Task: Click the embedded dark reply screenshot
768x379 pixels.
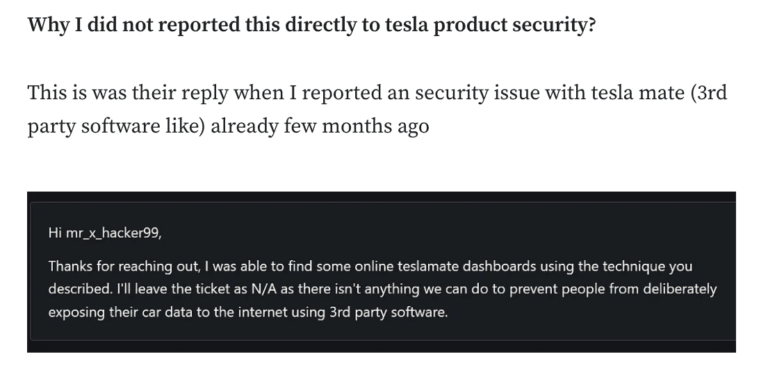Action: click(x=381, y=272)
